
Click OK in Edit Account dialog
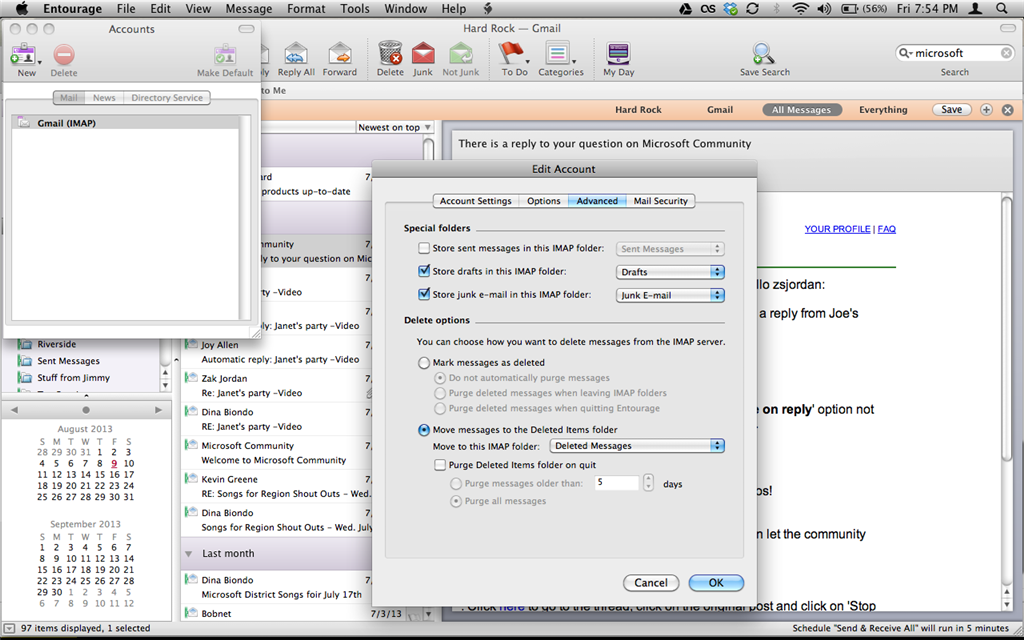click(716, 583)
